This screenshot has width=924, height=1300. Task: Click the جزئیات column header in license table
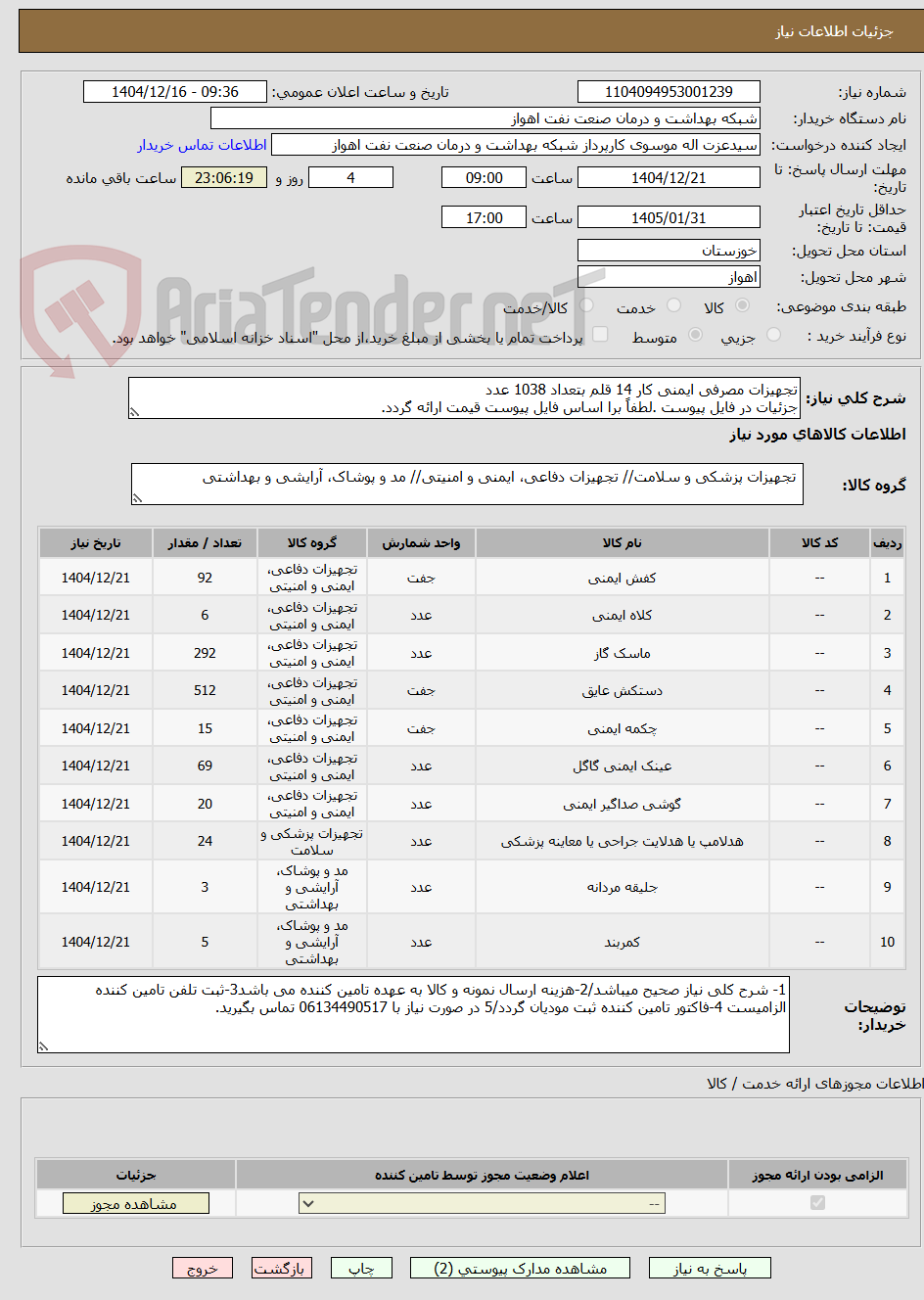[136, 1175]
